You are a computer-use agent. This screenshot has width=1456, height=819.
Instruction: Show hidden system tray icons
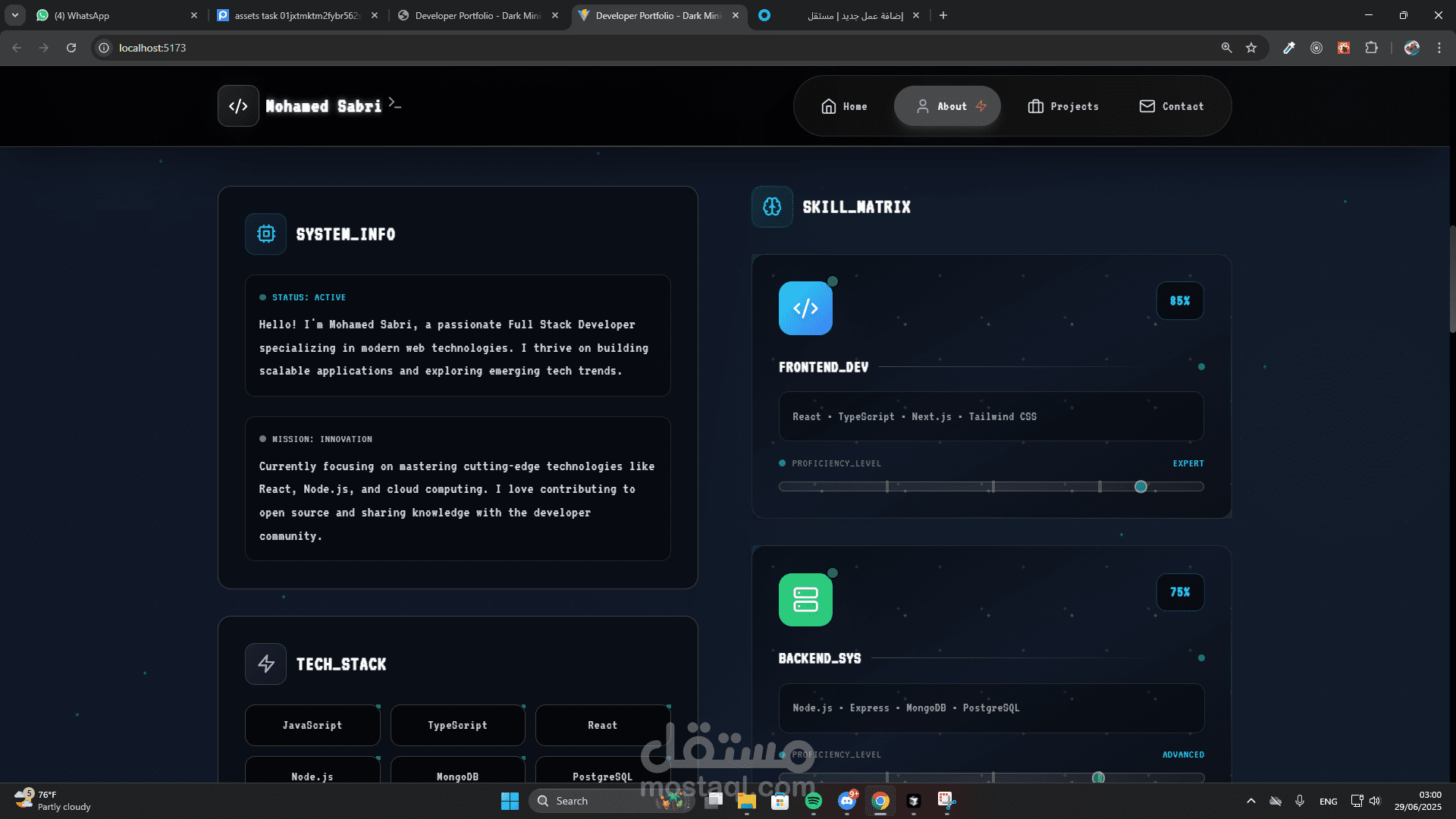[1251, 801]
